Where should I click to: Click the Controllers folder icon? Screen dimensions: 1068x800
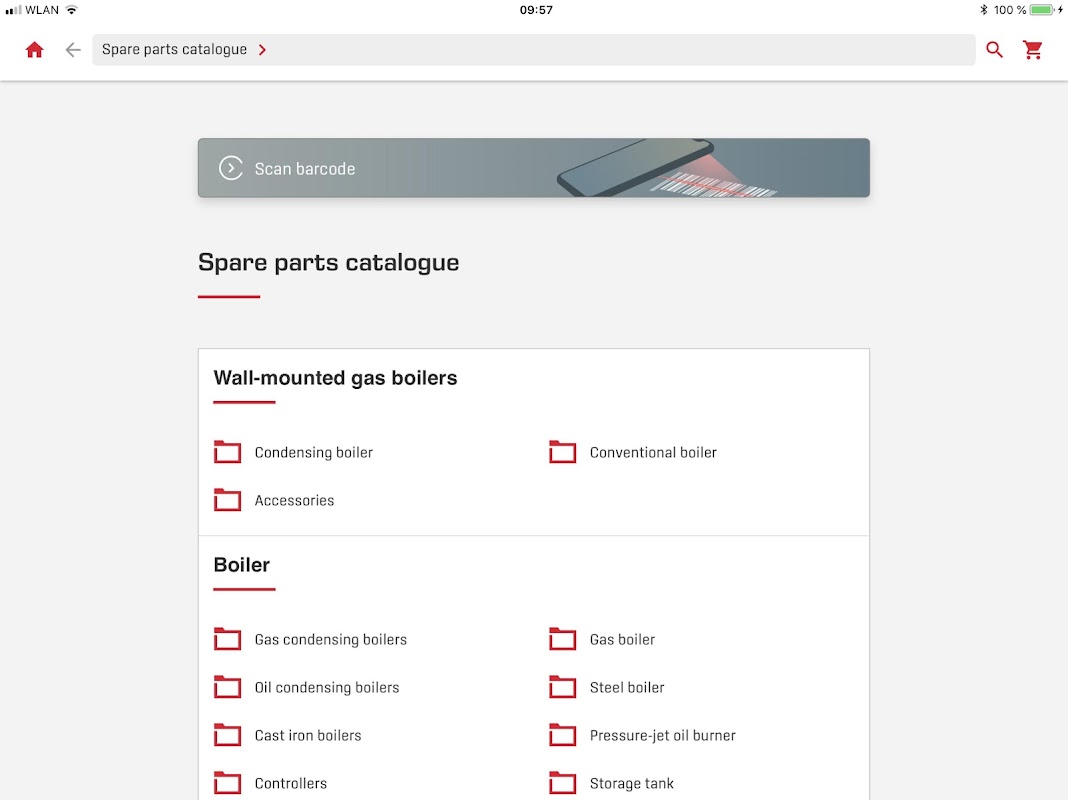click(227, 783)
